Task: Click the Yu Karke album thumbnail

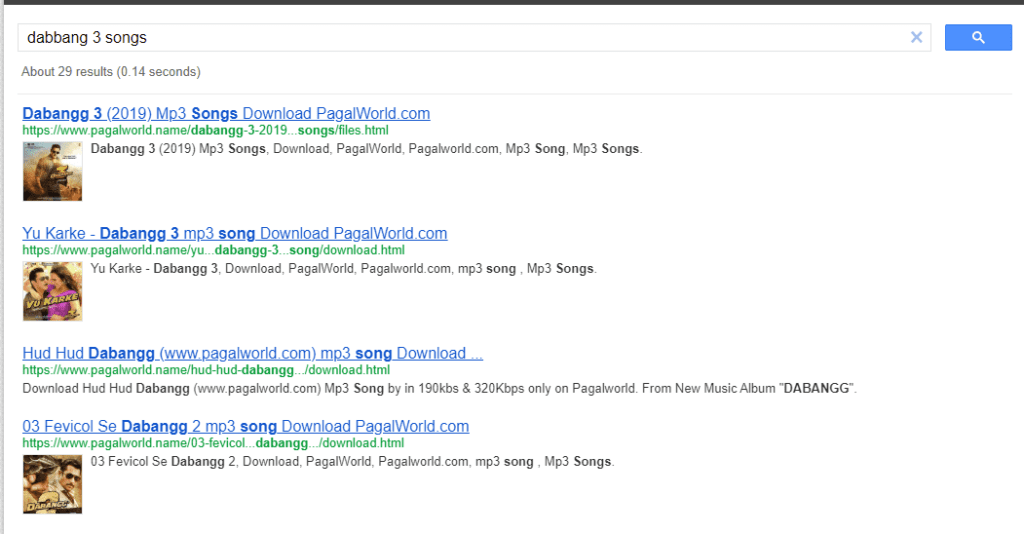Action: [52, 291]
